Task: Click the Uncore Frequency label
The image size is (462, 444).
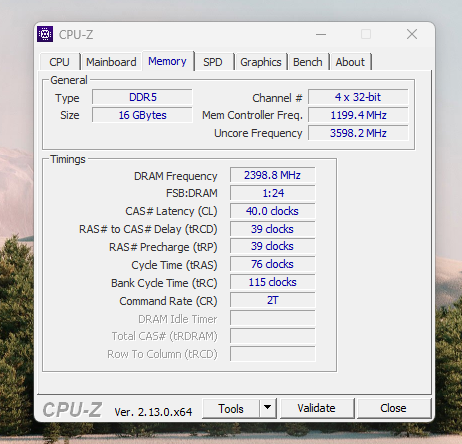Action: (258, 133)
